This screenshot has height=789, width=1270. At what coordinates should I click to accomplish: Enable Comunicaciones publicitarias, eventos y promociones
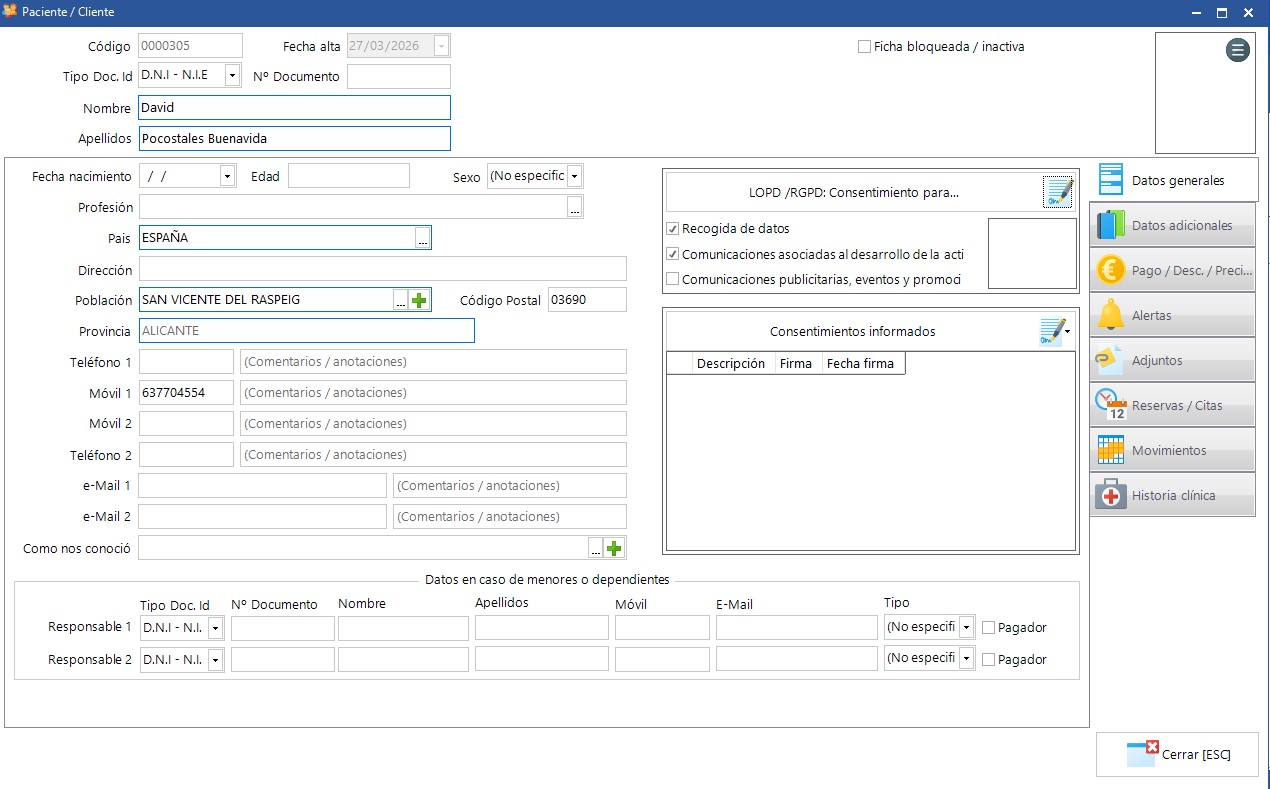673,279
